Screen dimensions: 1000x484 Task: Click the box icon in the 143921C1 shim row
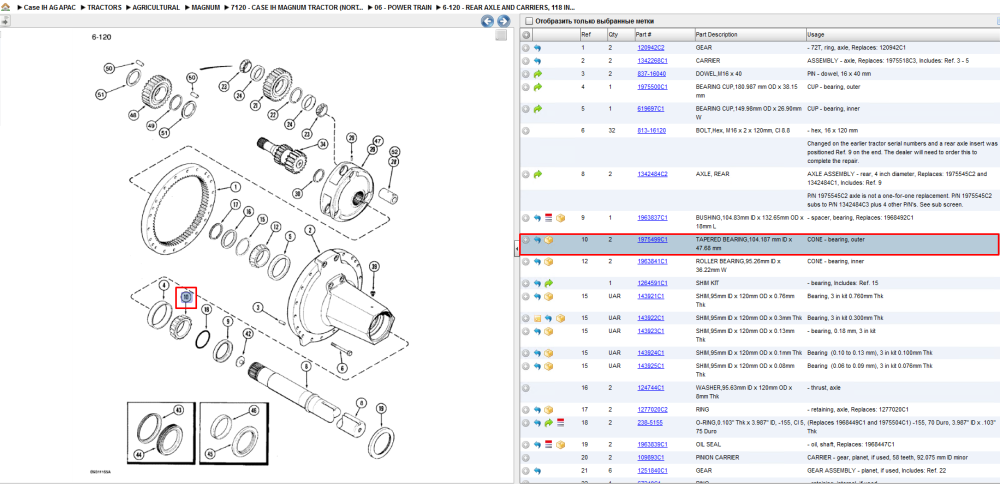[x=548, y=297]
